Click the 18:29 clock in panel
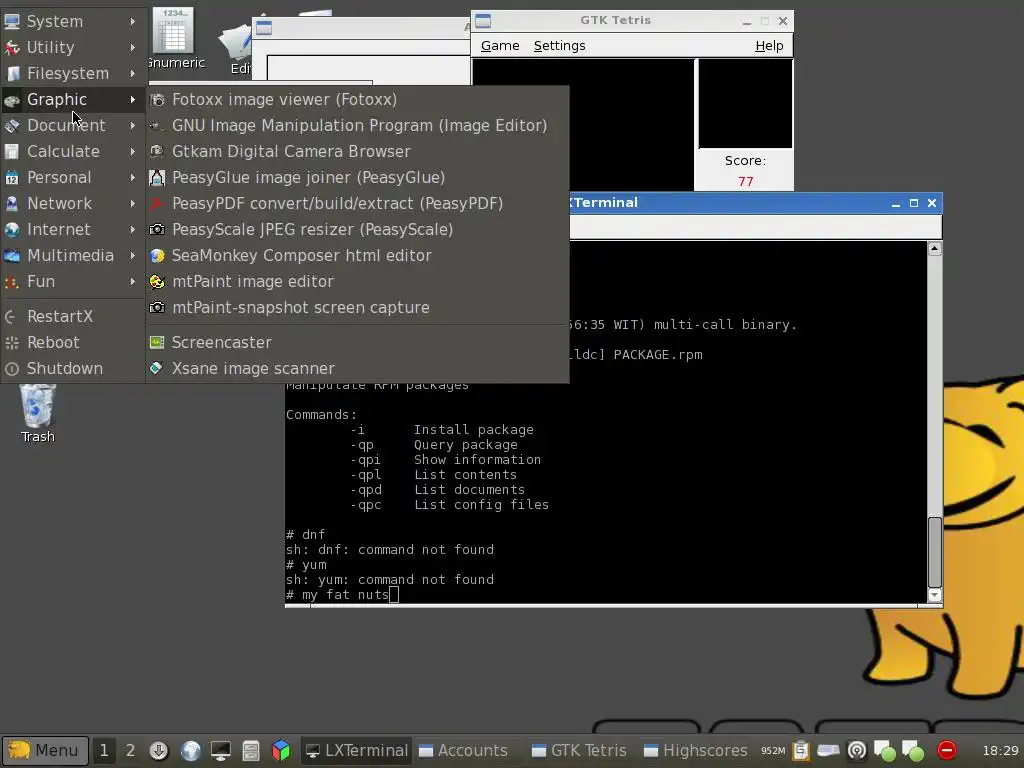This screenshot has width=1024, height=768. click(x=1000, y=751)
